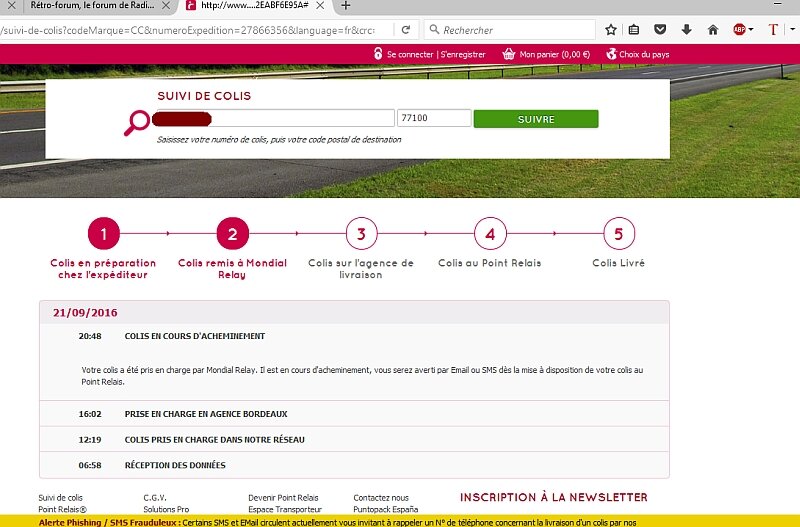Click step 2 circle Colis remis
Screen dimensions: 800x527
tap(233, 234)
